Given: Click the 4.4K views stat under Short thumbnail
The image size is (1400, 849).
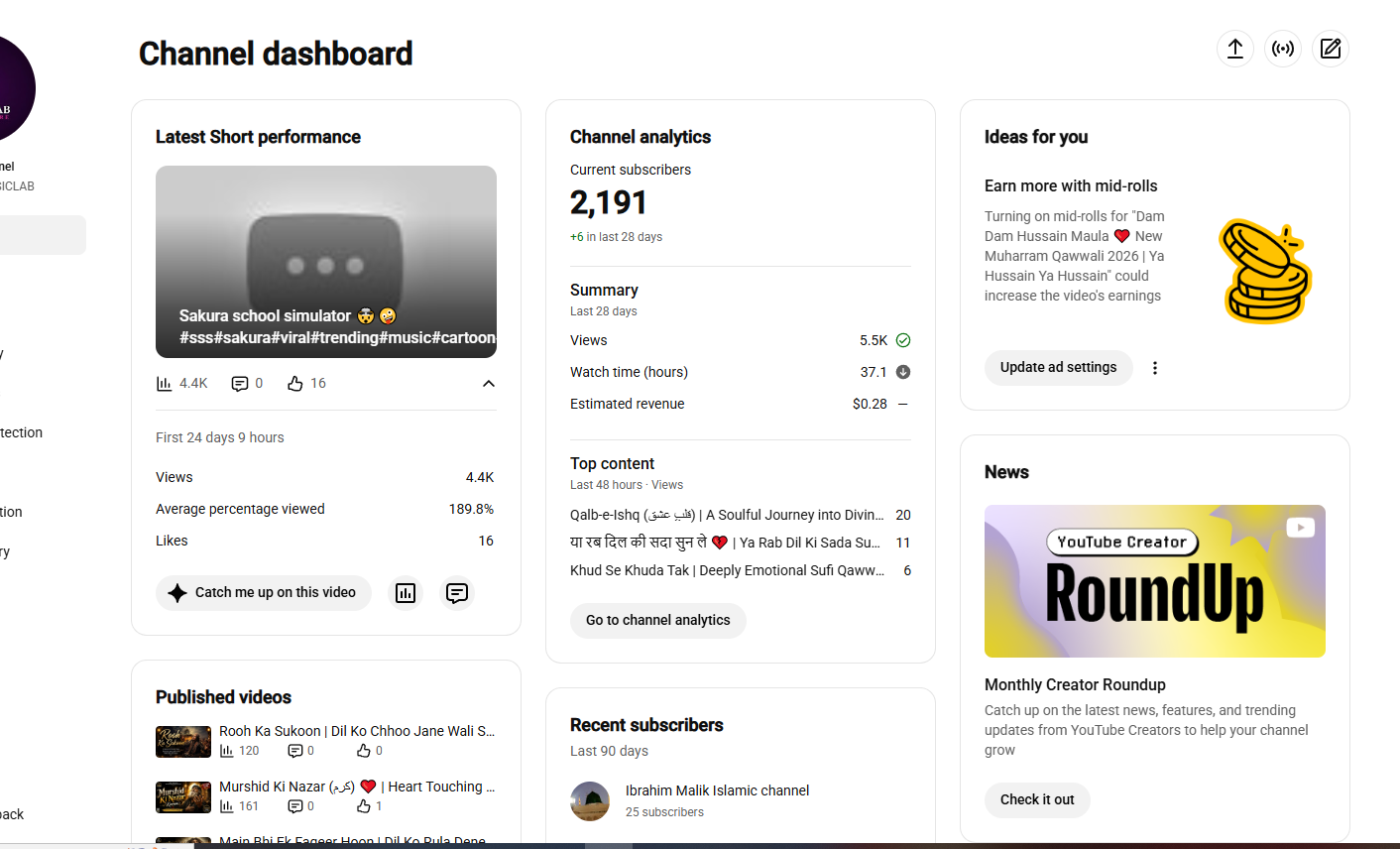Looking at the screenshot, I should click(182, 384).
